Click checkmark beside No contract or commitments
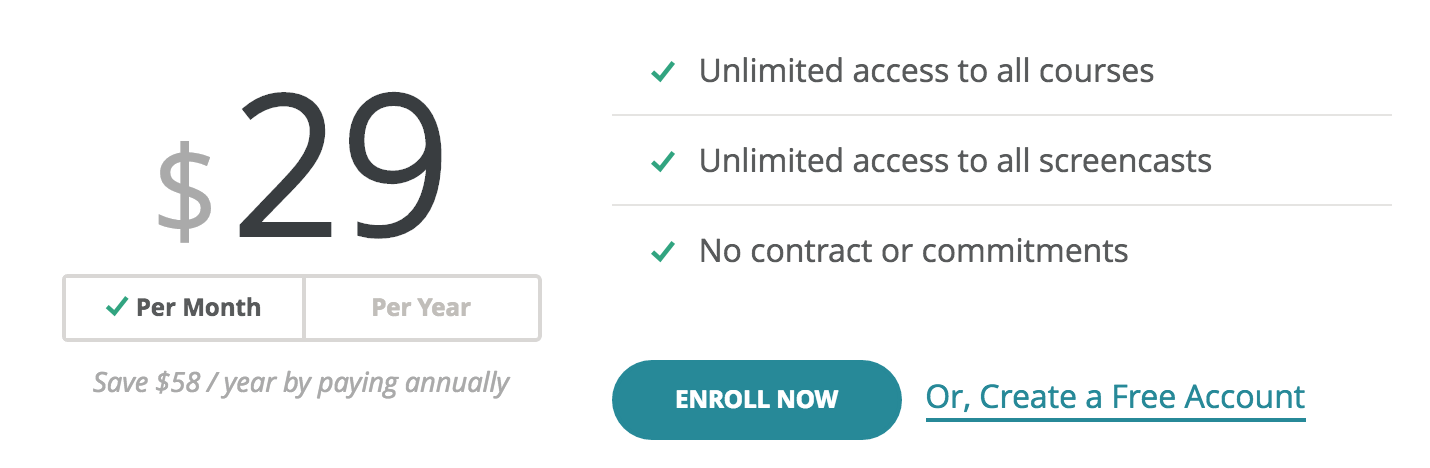 point(662,250)
